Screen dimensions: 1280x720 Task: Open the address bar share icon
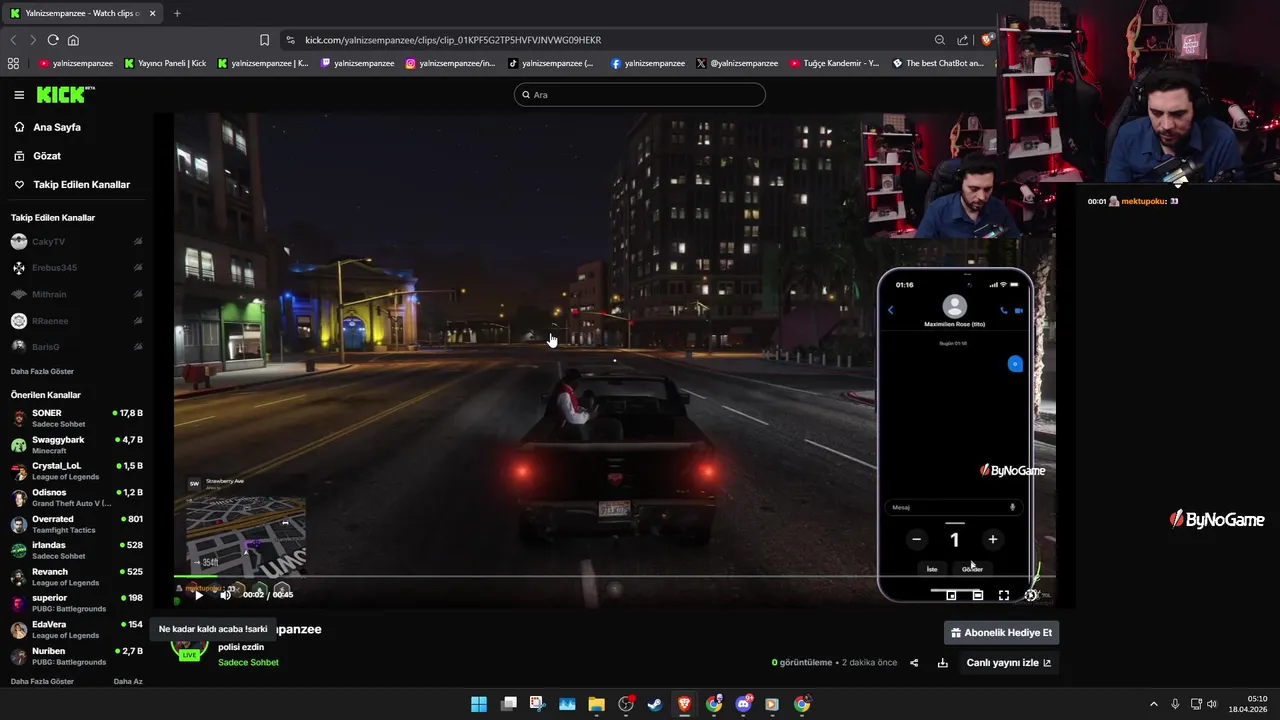point(963,40)
